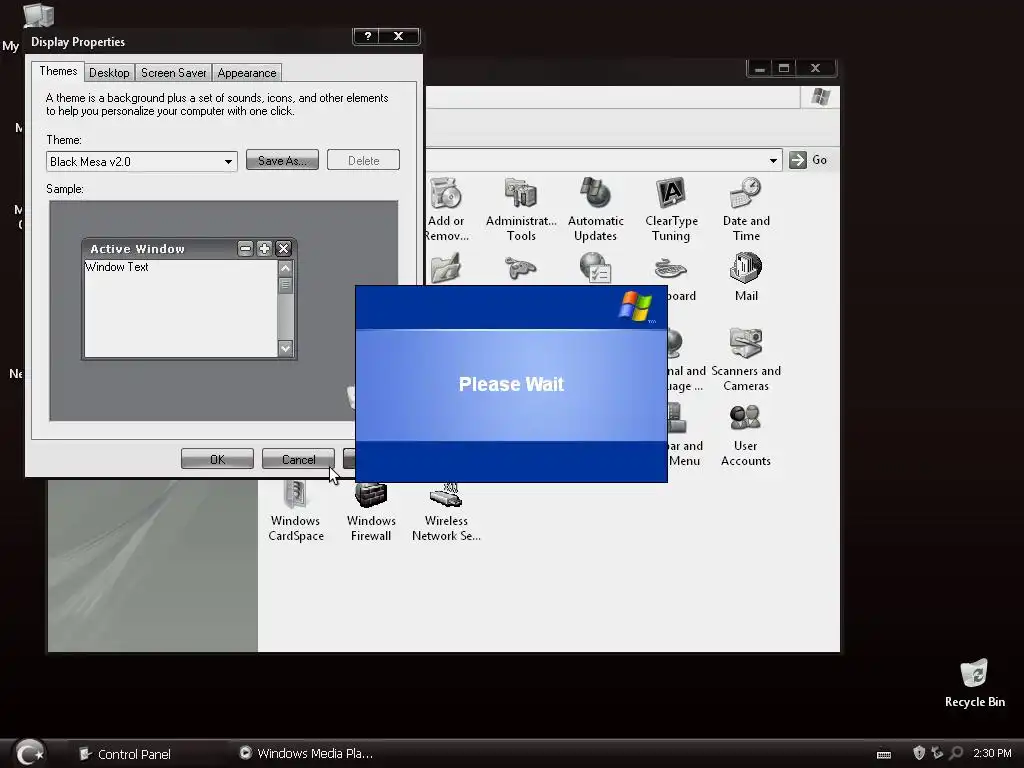Open the Recycle Bin on desktop
Viewport: 1024px width, 768px height.
pos(974,683)
